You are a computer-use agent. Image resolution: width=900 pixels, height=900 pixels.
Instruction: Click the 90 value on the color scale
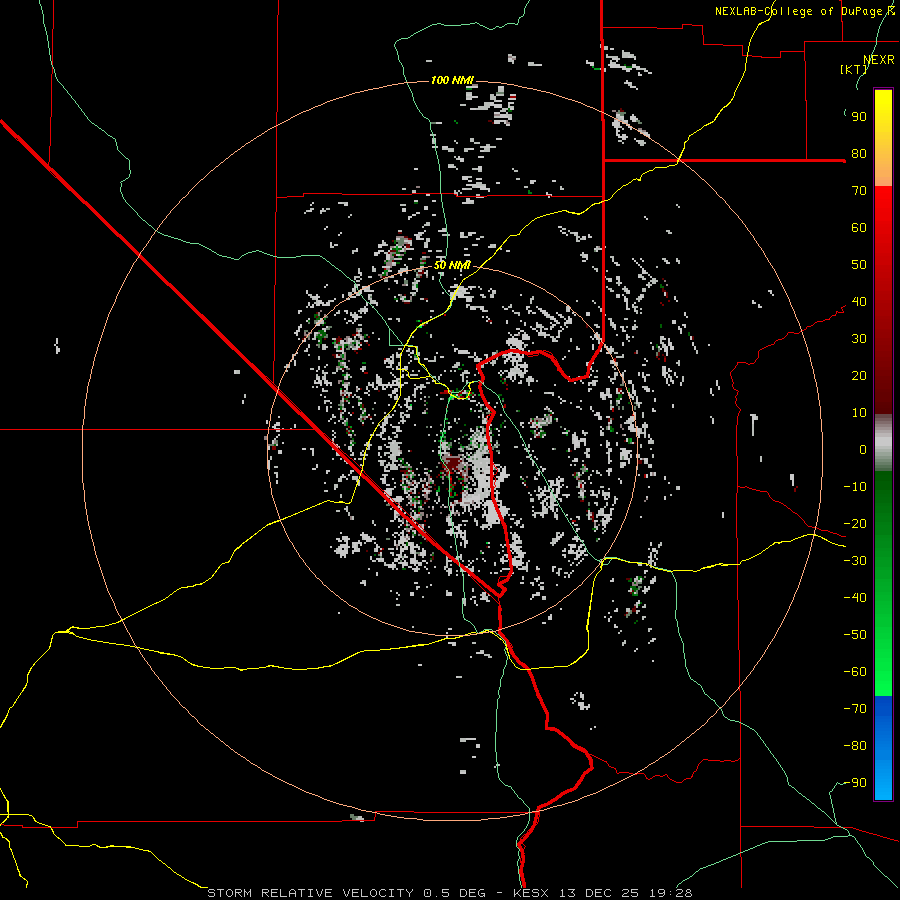pyautogui.click(x=859, y=117)
